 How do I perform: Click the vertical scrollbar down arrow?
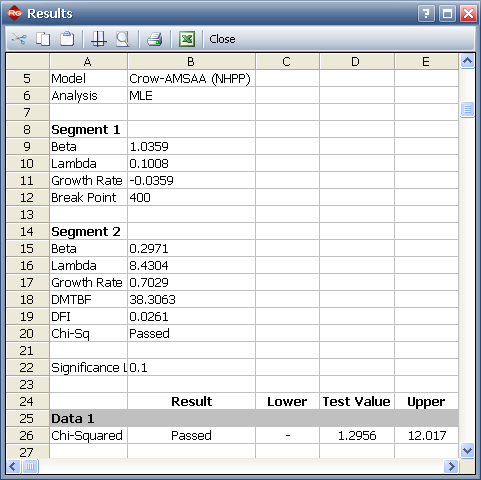[467, 451]
